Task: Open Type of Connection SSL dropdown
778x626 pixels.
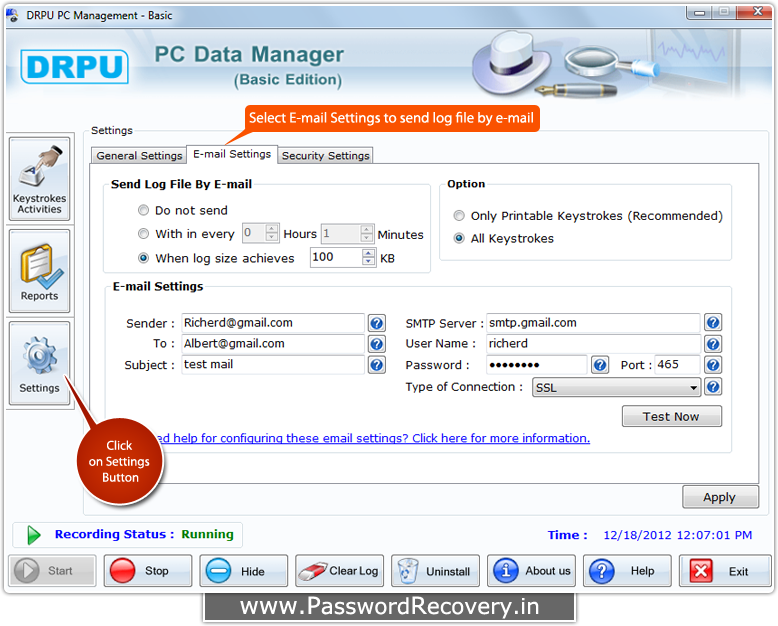Action: coord(616,387)
